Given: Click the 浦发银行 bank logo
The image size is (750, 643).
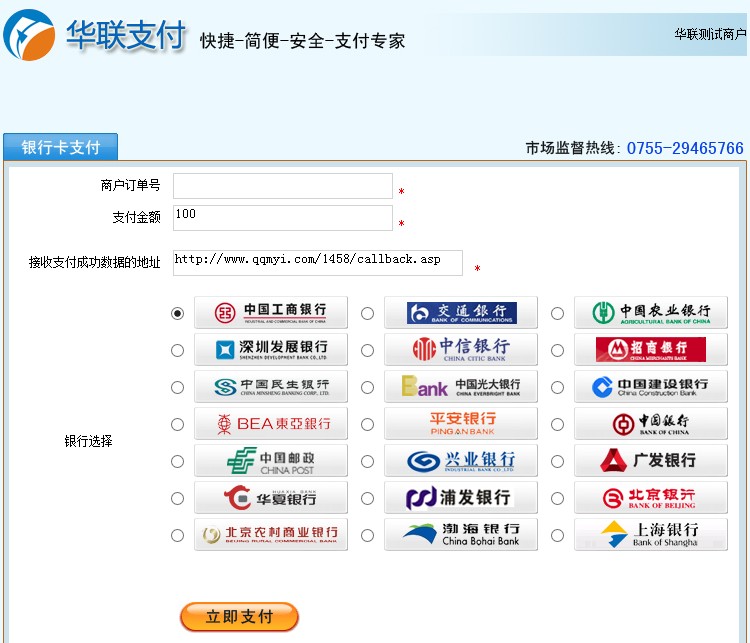Looking at the screenshot, I should 461,498.
